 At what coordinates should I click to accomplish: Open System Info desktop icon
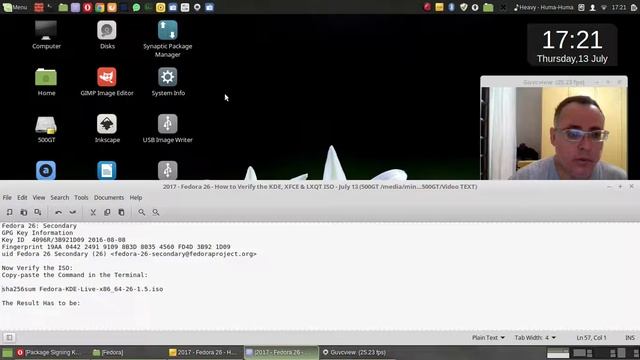coord(168,82)
